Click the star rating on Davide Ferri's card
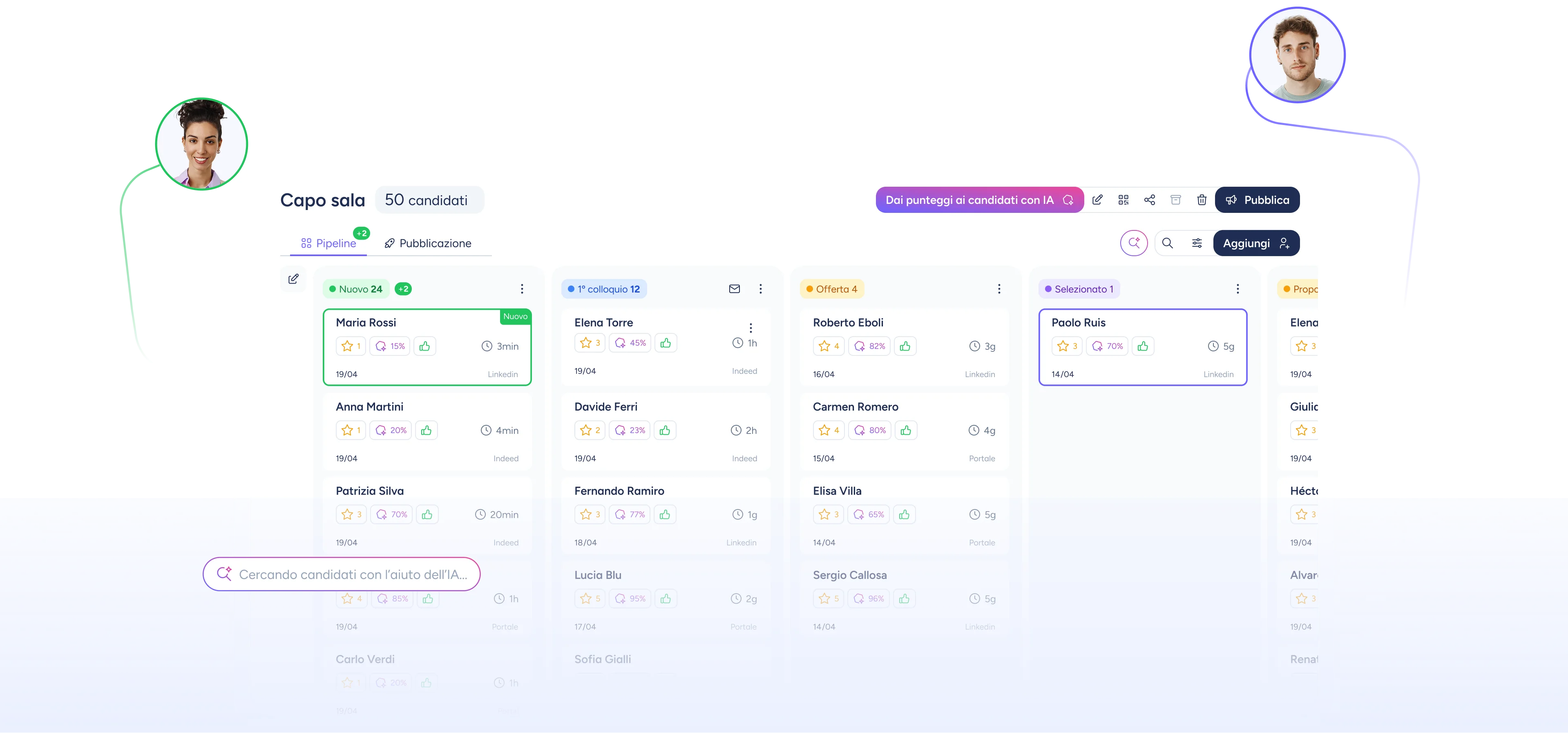This screenshot has height=733, width=1568. pyautogui.click(x=590, y=430)
